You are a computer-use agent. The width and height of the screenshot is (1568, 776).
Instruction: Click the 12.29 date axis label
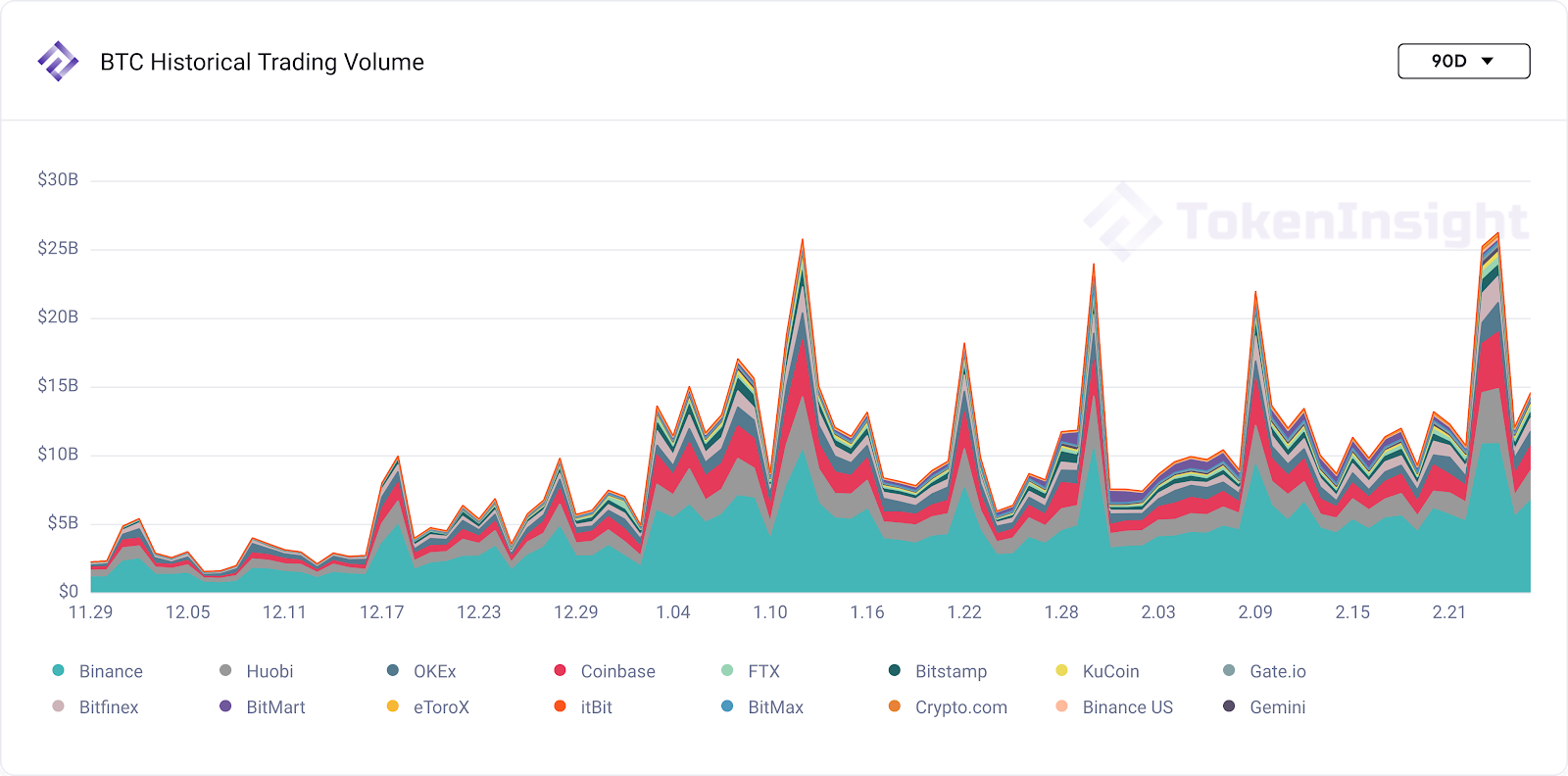575,612
